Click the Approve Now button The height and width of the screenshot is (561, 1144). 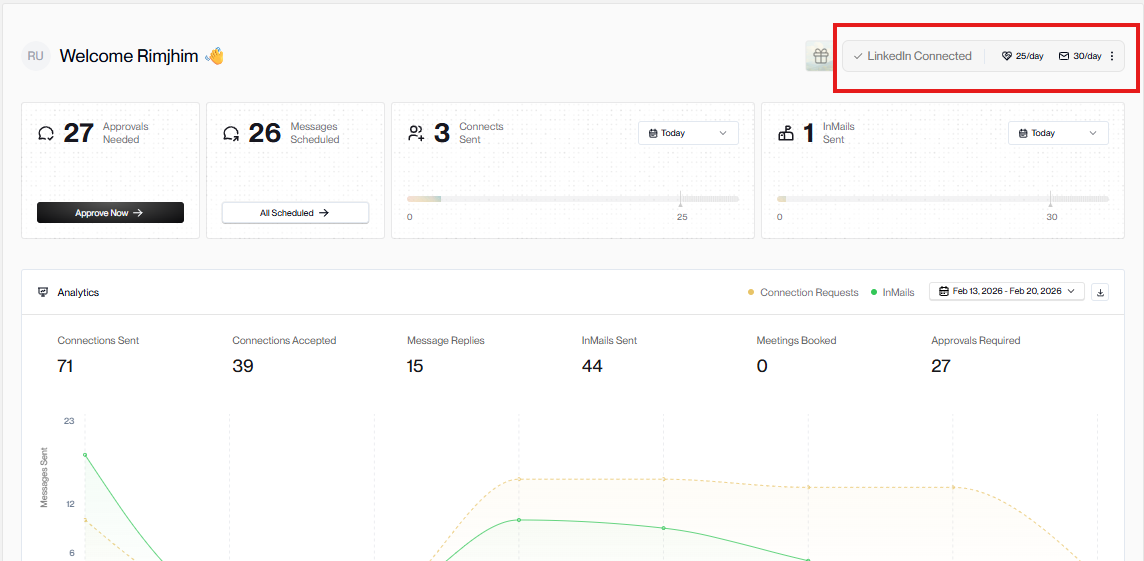[x=110, y=212]
